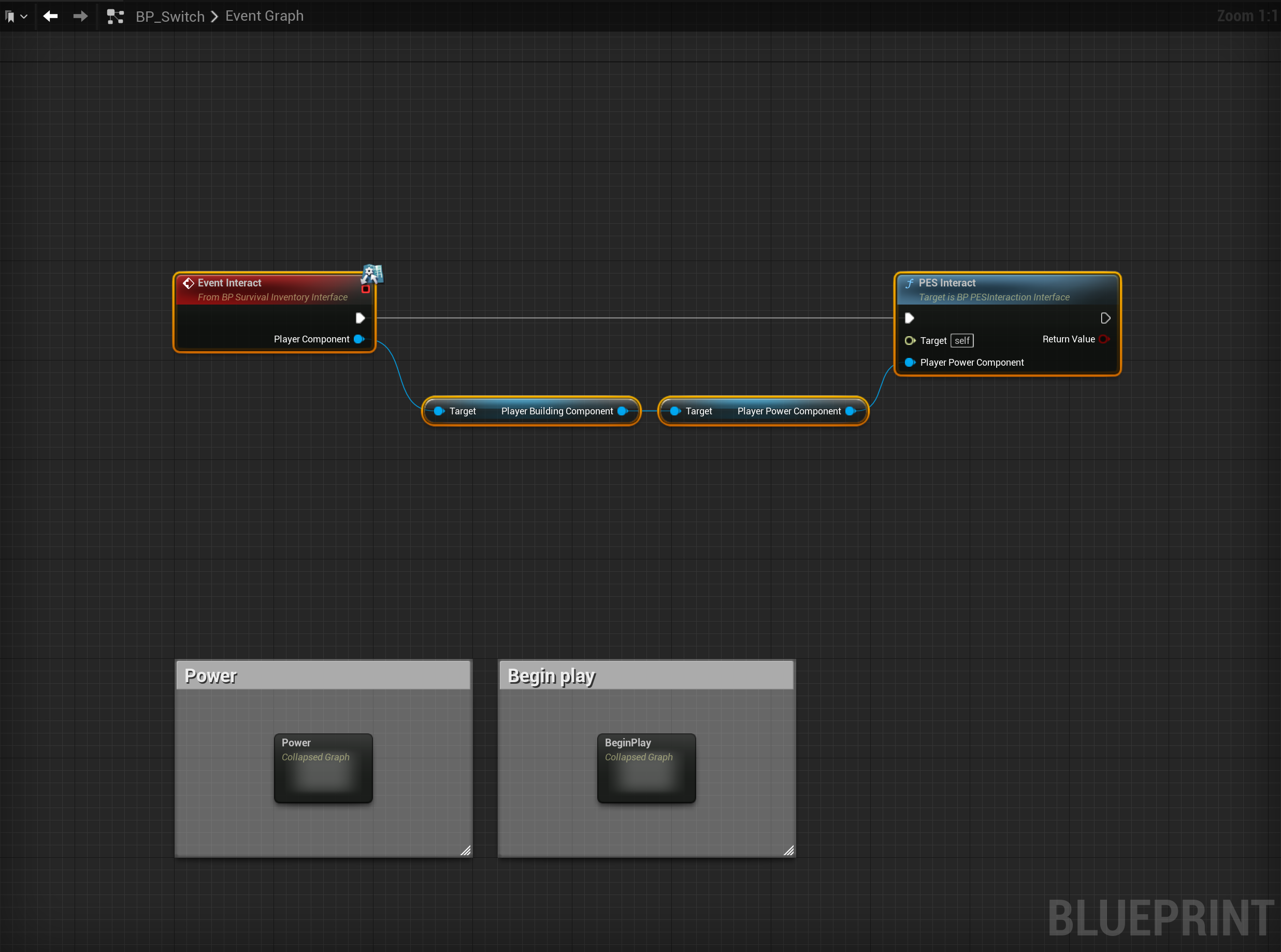Click the Target self pin on PES Interact
The height and width of the screenshot is (952, 1281).
coord(909,341)
